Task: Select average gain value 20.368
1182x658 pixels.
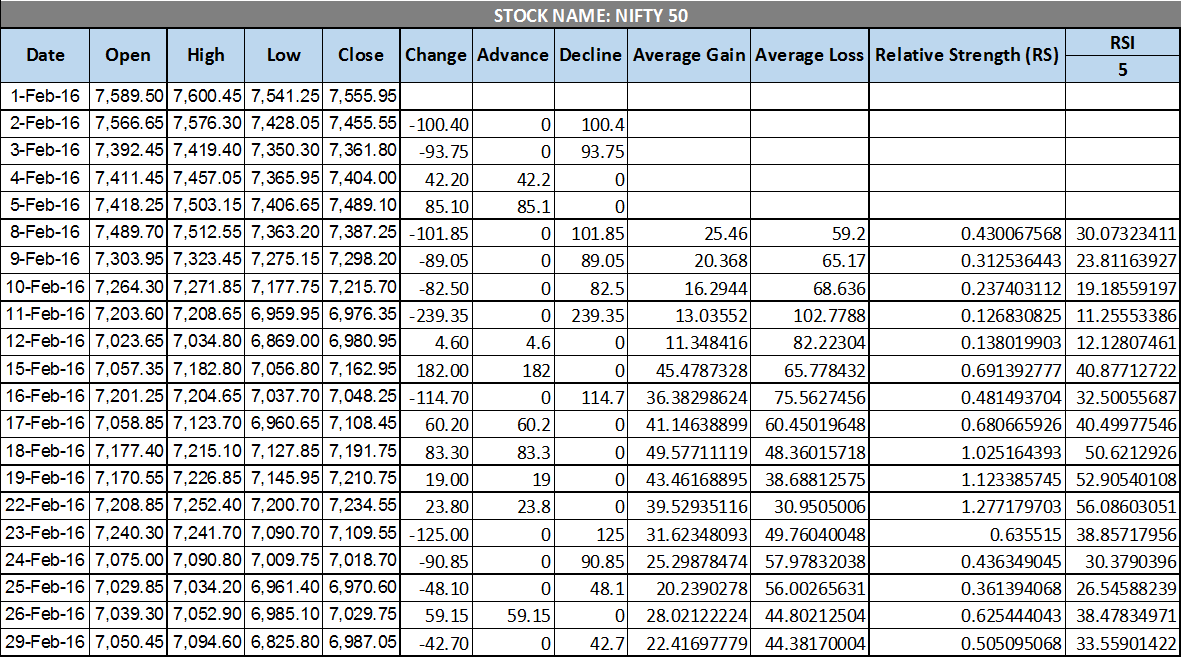Action: click(x=689, y=260)
